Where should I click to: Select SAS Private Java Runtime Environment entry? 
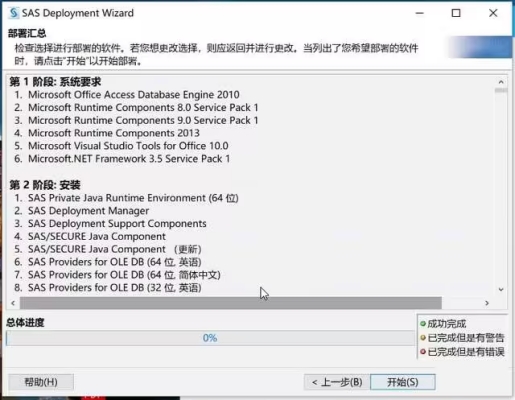[133, 198]
